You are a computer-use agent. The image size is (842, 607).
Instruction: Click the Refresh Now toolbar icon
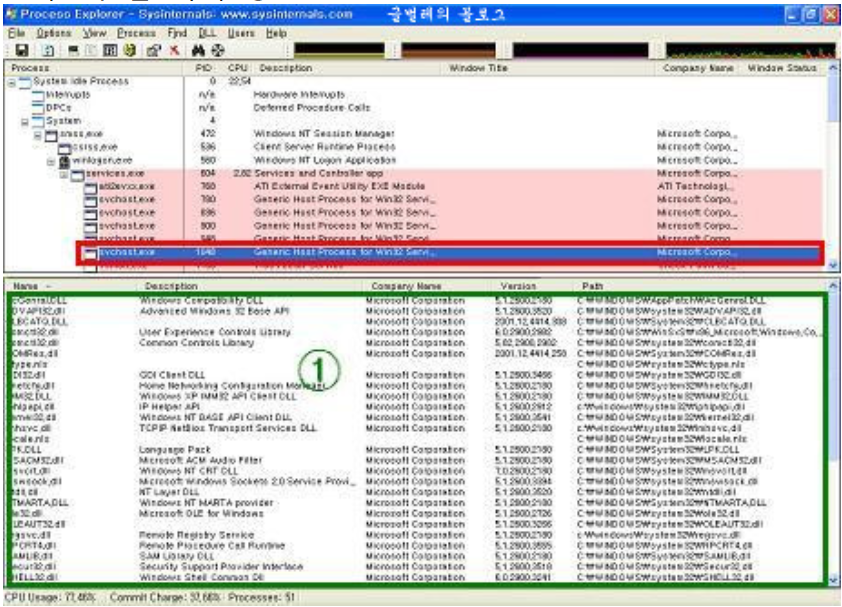point(48,50)
